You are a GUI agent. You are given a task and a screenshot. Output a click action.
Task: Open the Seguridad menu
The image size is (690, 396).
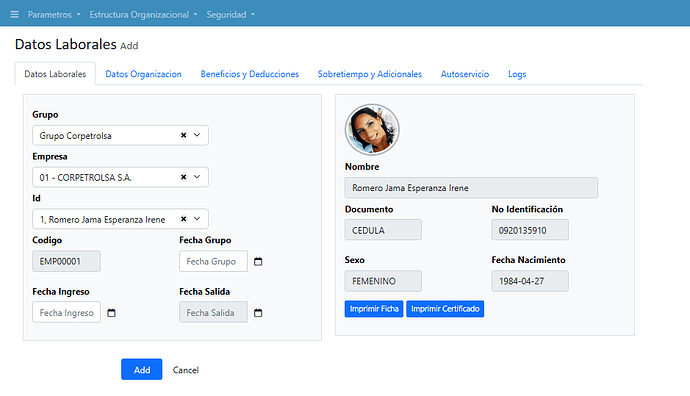coord(231,15)
